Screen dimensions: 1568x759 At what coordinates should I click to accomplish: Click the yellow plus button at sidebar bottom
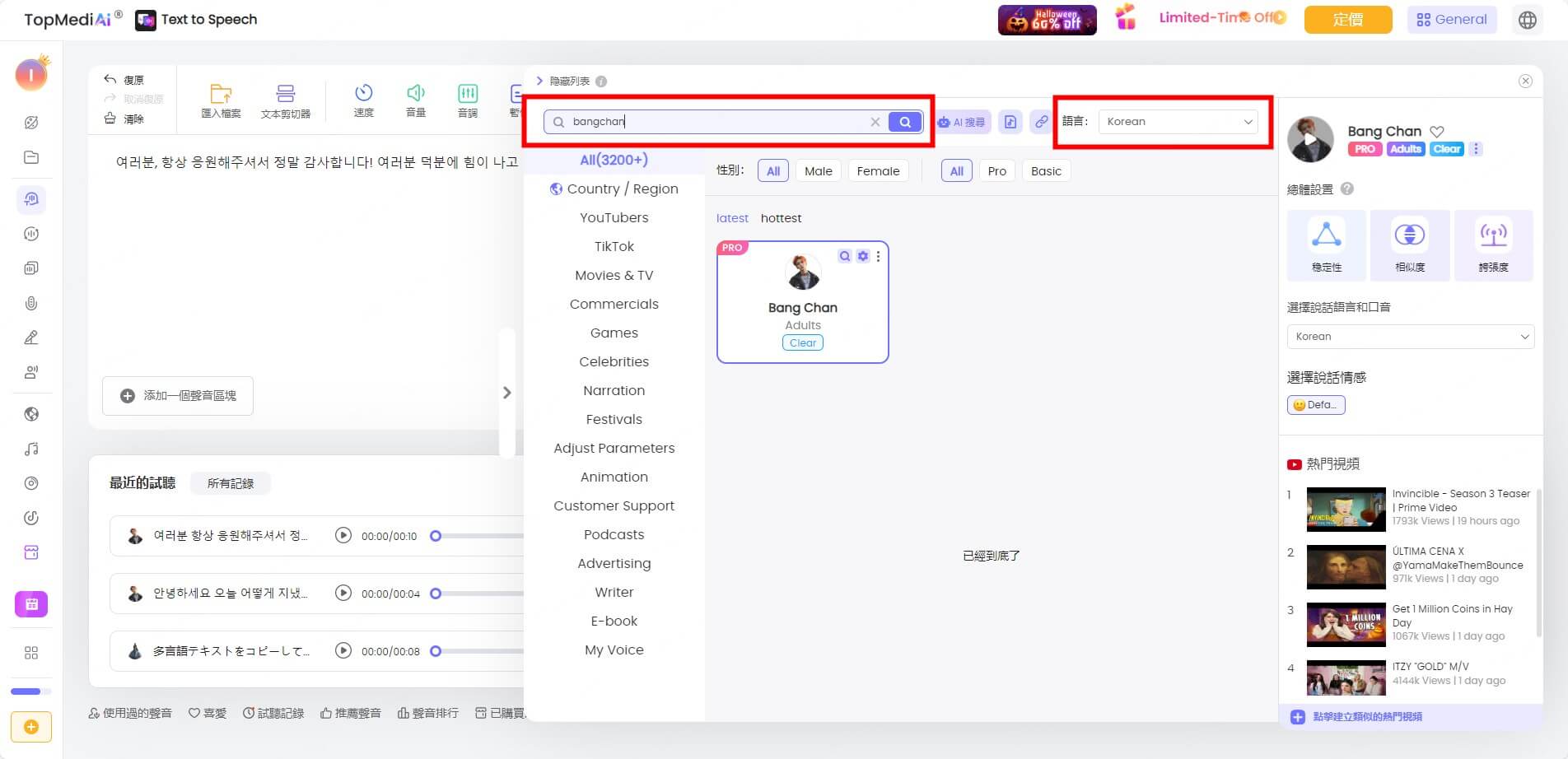[31, 727]
